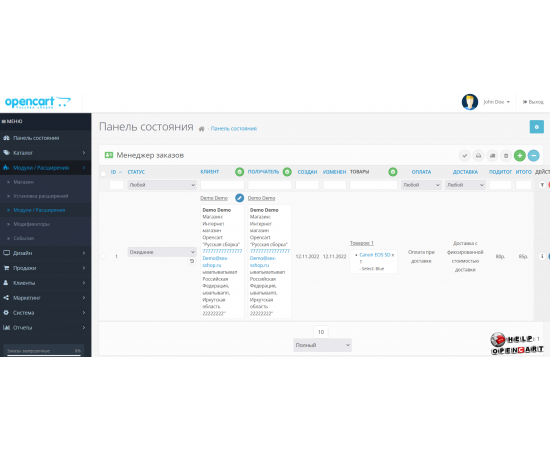Collapse Модули / Расширения parent menu
This screenshot has height=450, width=550.
46,168
